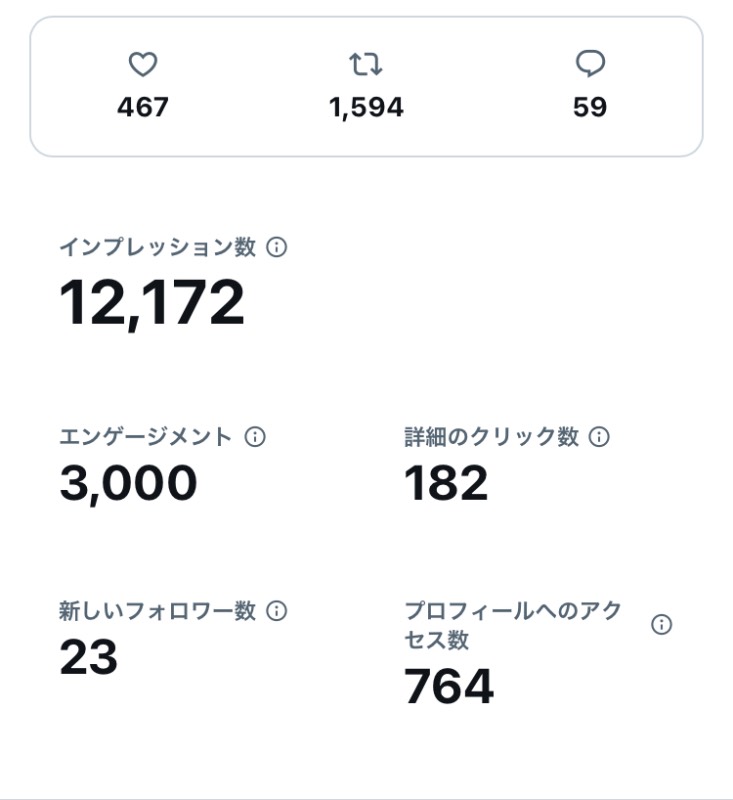The image size is (733, 800).
Task: Select the 467 likes count
Action: coord(143,107)
